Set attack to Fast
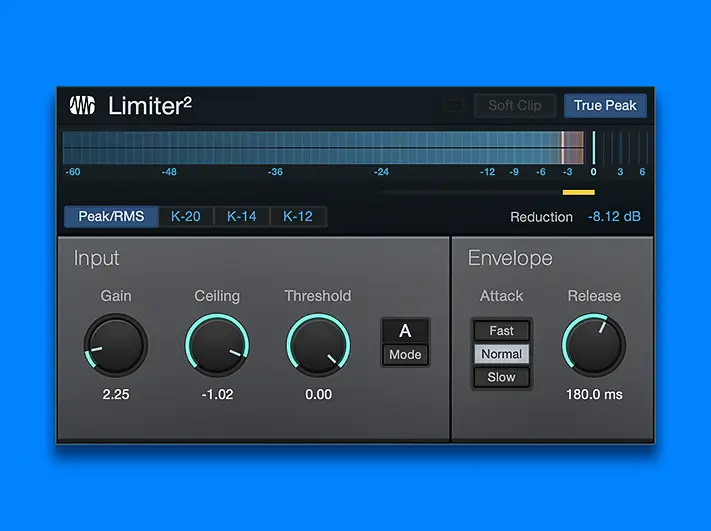711x531 pixels. tap(502, 331)
